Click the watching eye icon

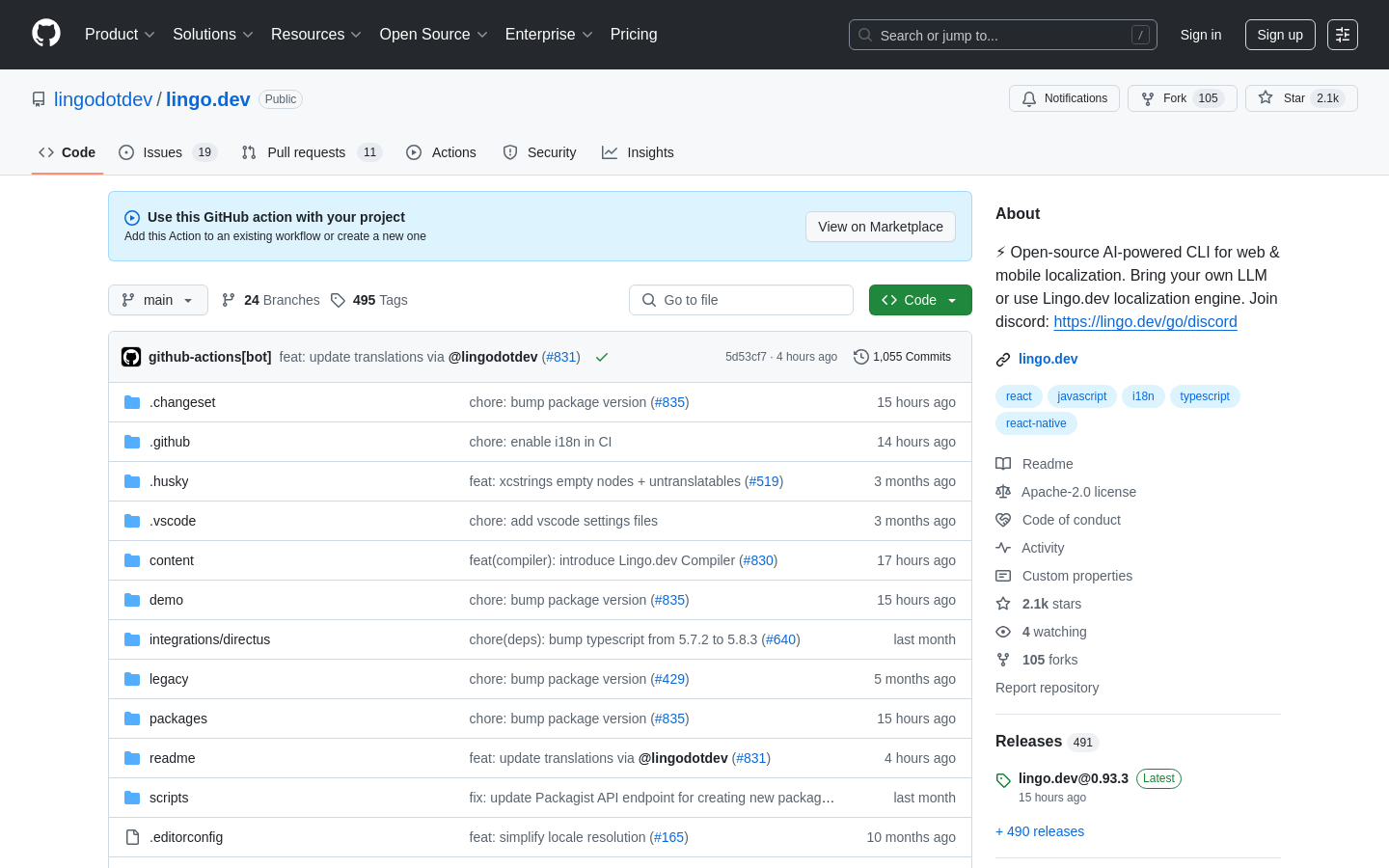1003,632
